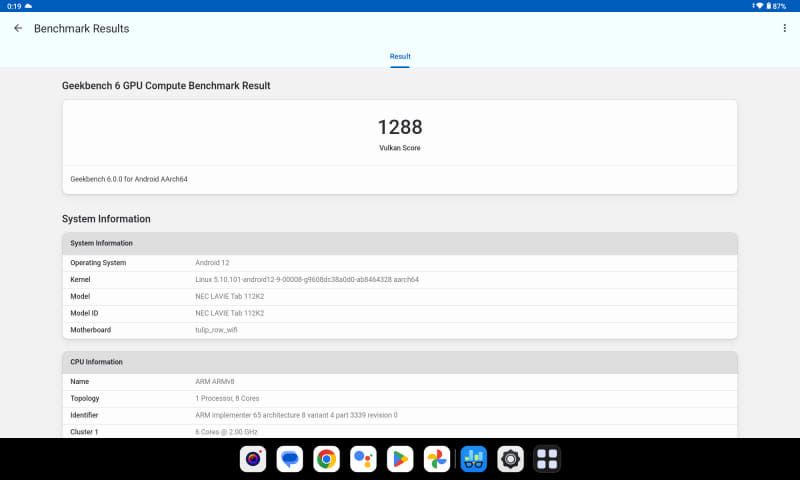Image resolution: width=800 pixels, height=480 pixels.
Task: Open Google Play Store from the dock
Action: [400, 459]
